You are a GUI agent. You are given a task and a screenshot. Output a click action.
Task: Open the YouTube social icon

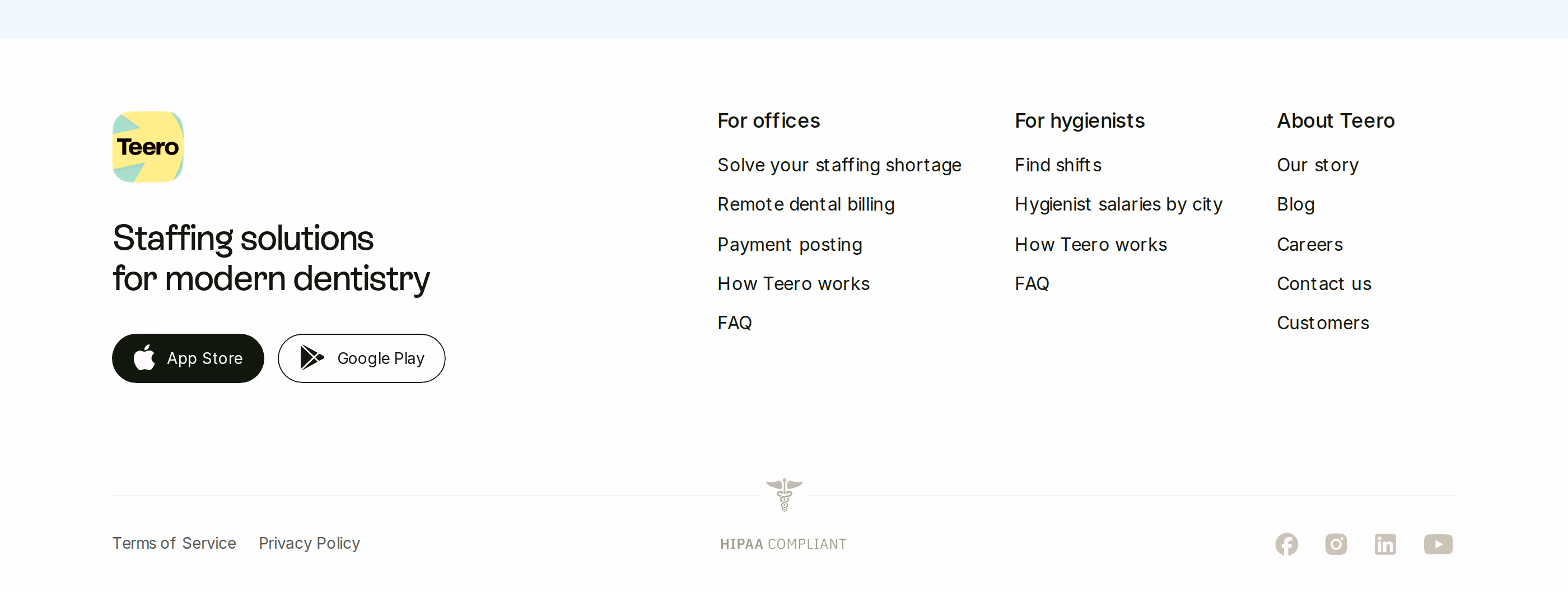[1438, 544]
